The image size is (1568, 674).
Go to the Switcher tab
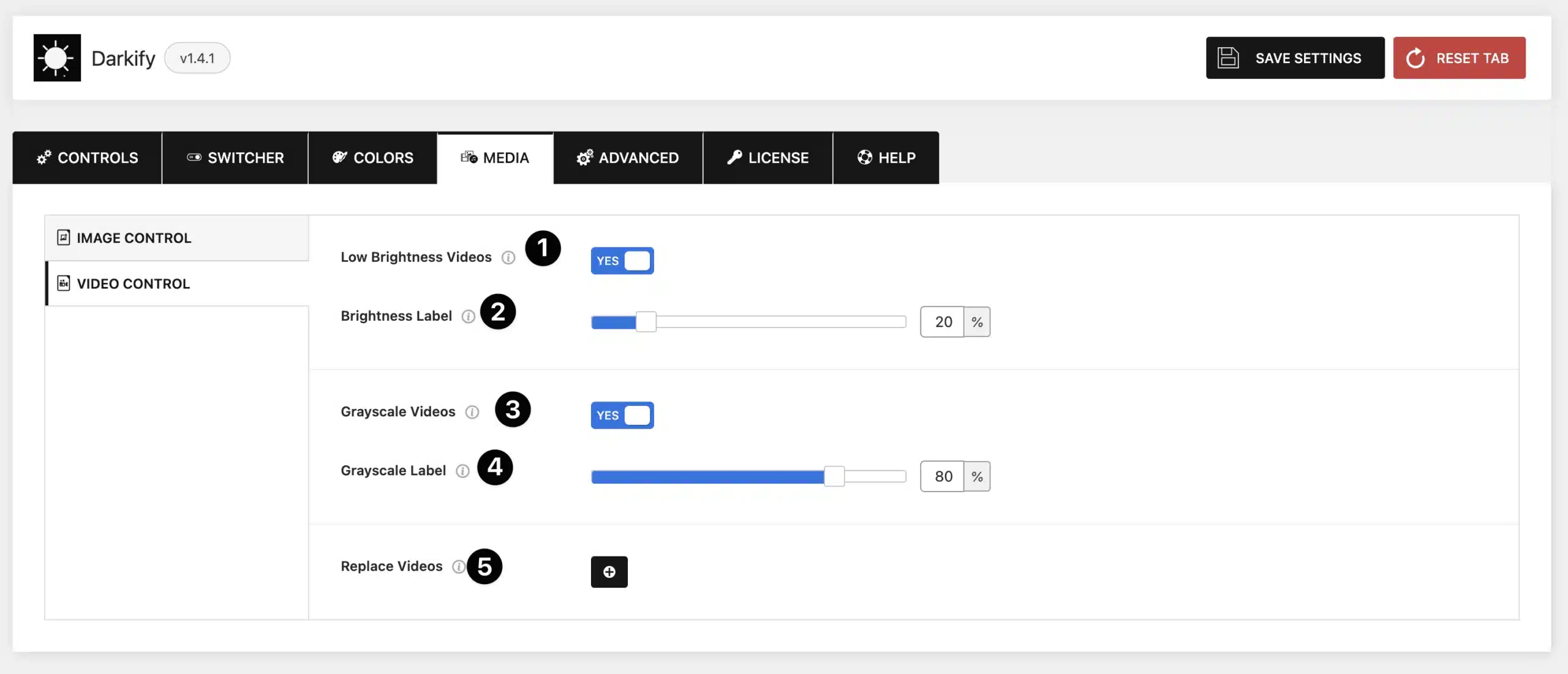click(235, 158)
